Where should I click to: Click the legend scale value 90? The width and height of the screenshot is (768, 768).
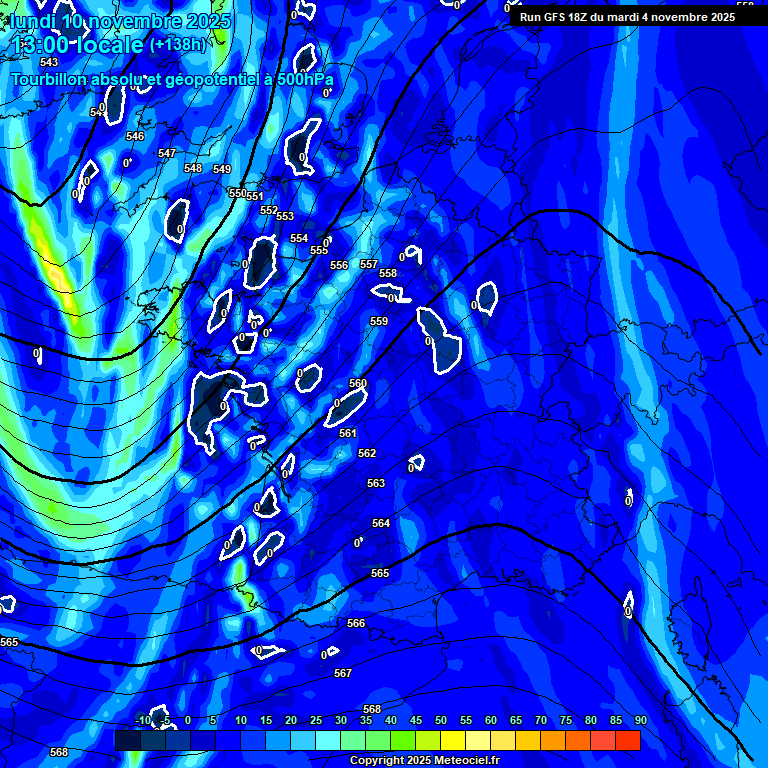point(640,720)
